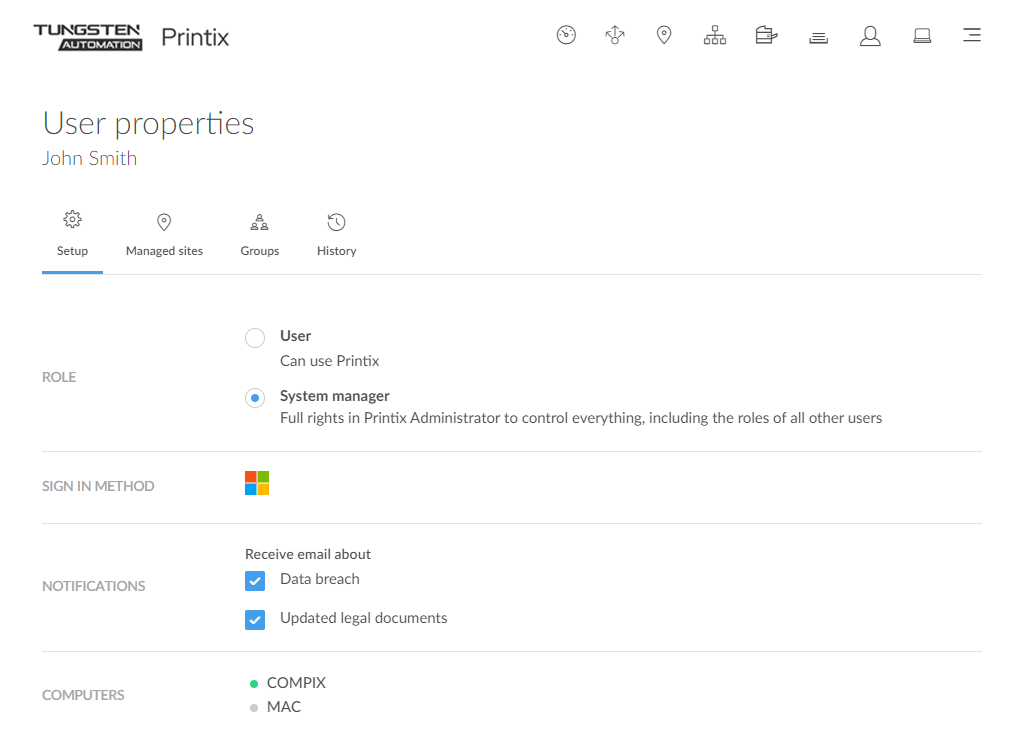Open Printers via the printer icon
1024x740 pixels.
click(766, 36)
